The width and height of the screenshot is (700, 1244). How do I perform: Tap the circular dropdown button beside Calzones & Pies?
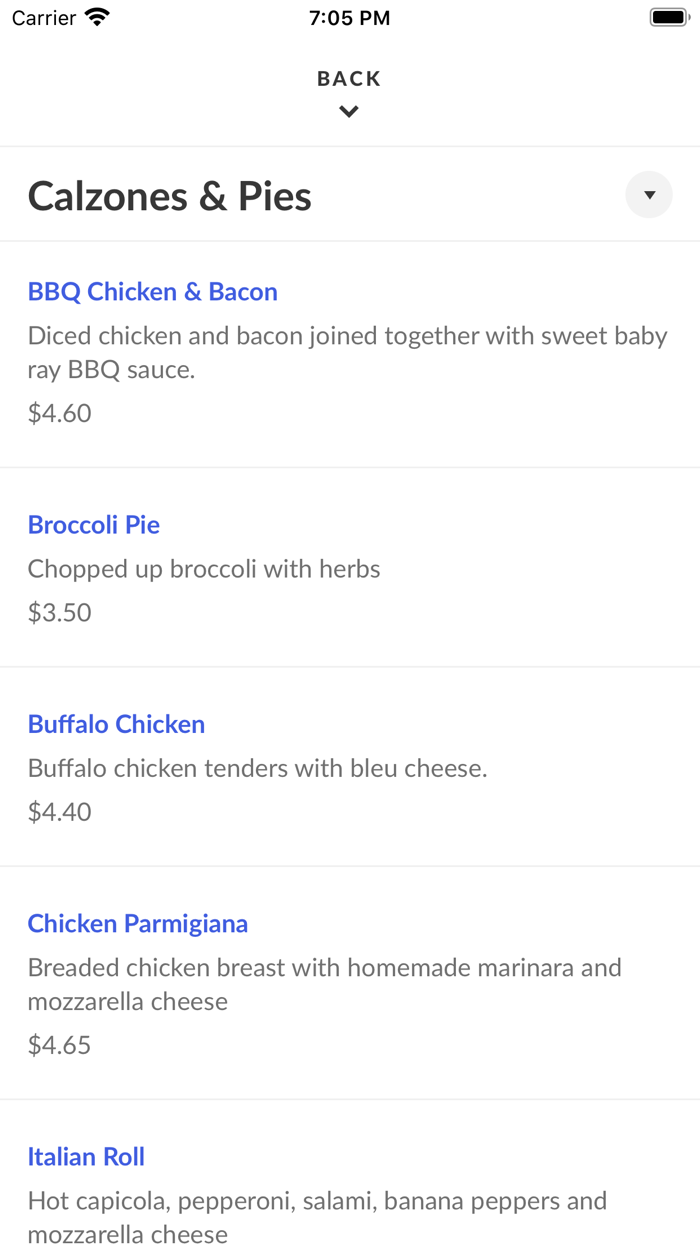[x=649, y=195]
